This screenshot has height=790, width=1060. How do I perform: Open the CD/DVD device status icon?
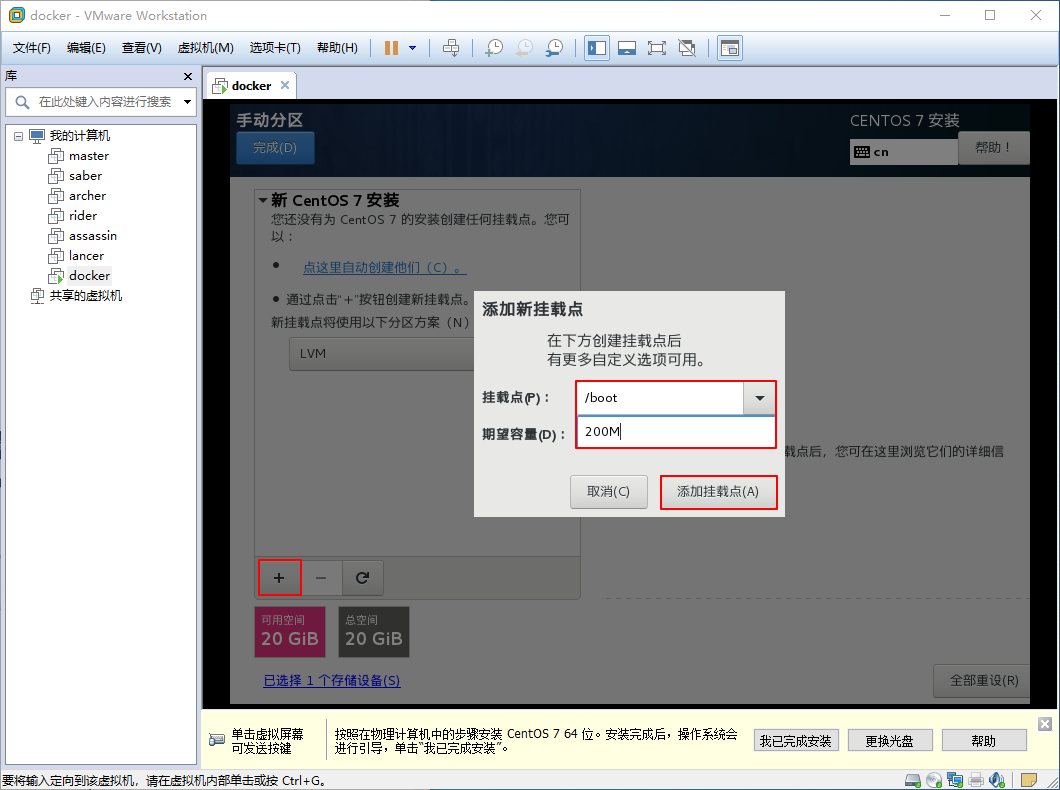tap(934, 779)
